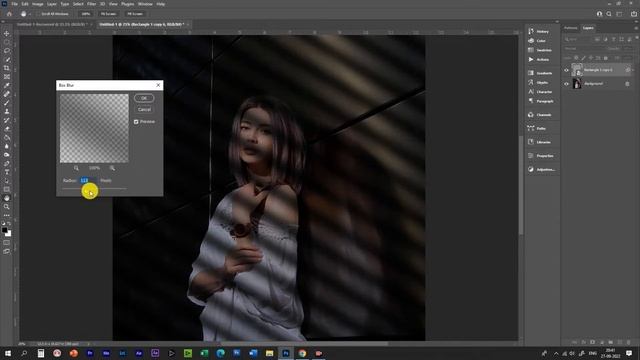Click OK in Box Blur dialog

tap(144, 98)
